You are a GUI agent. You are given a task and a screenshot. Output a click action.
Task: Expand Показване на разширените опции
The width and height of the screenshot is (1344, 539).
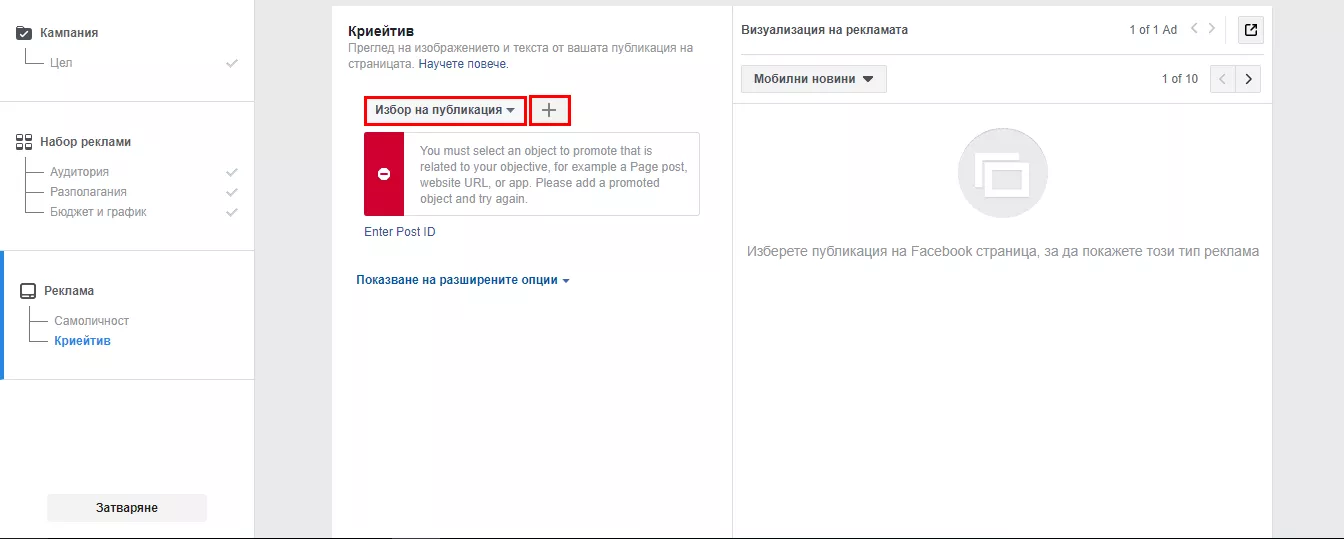[463, 280]
